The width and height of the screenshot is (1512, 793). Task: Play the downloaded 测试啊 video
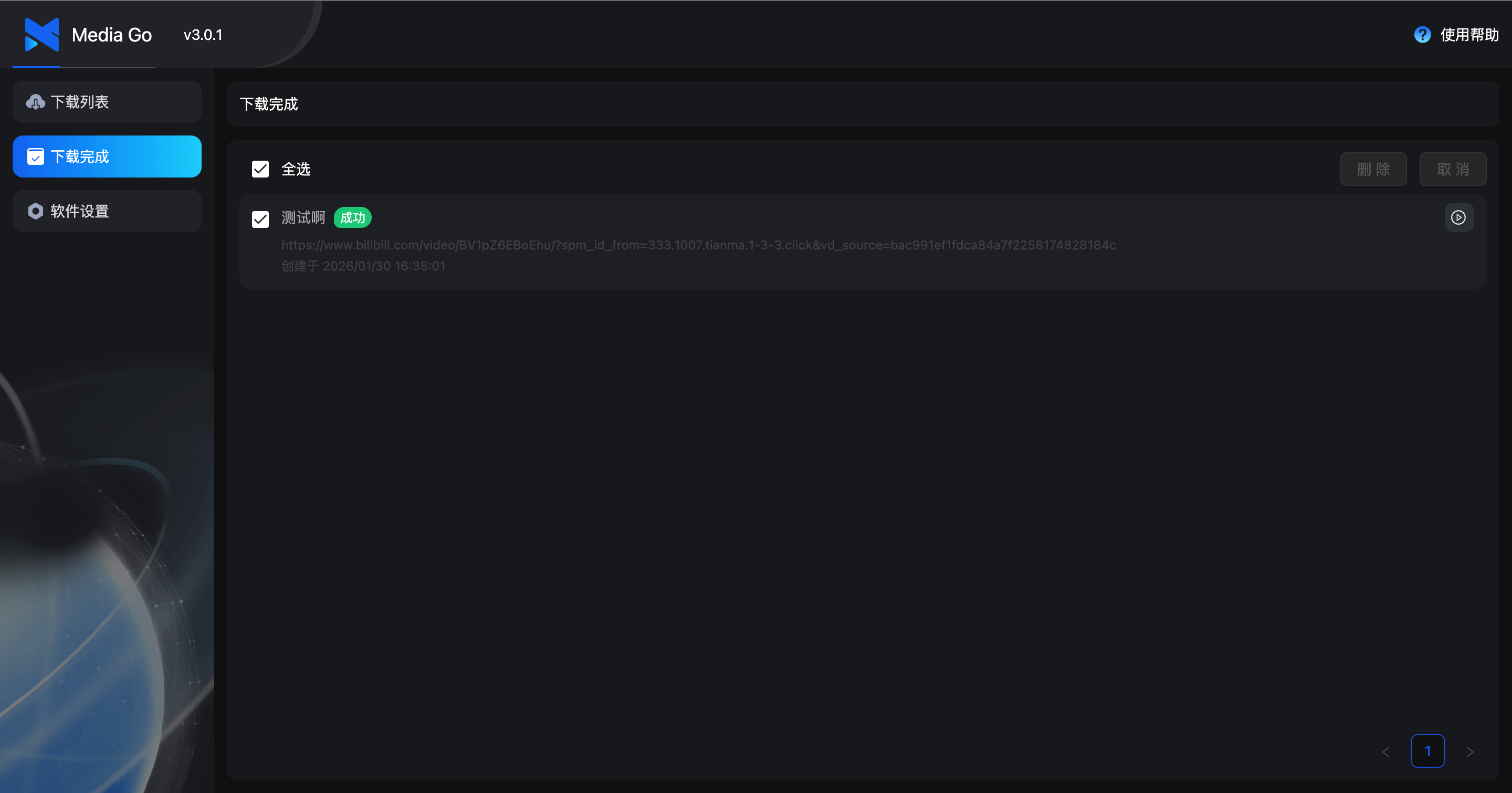point(1458,218)
